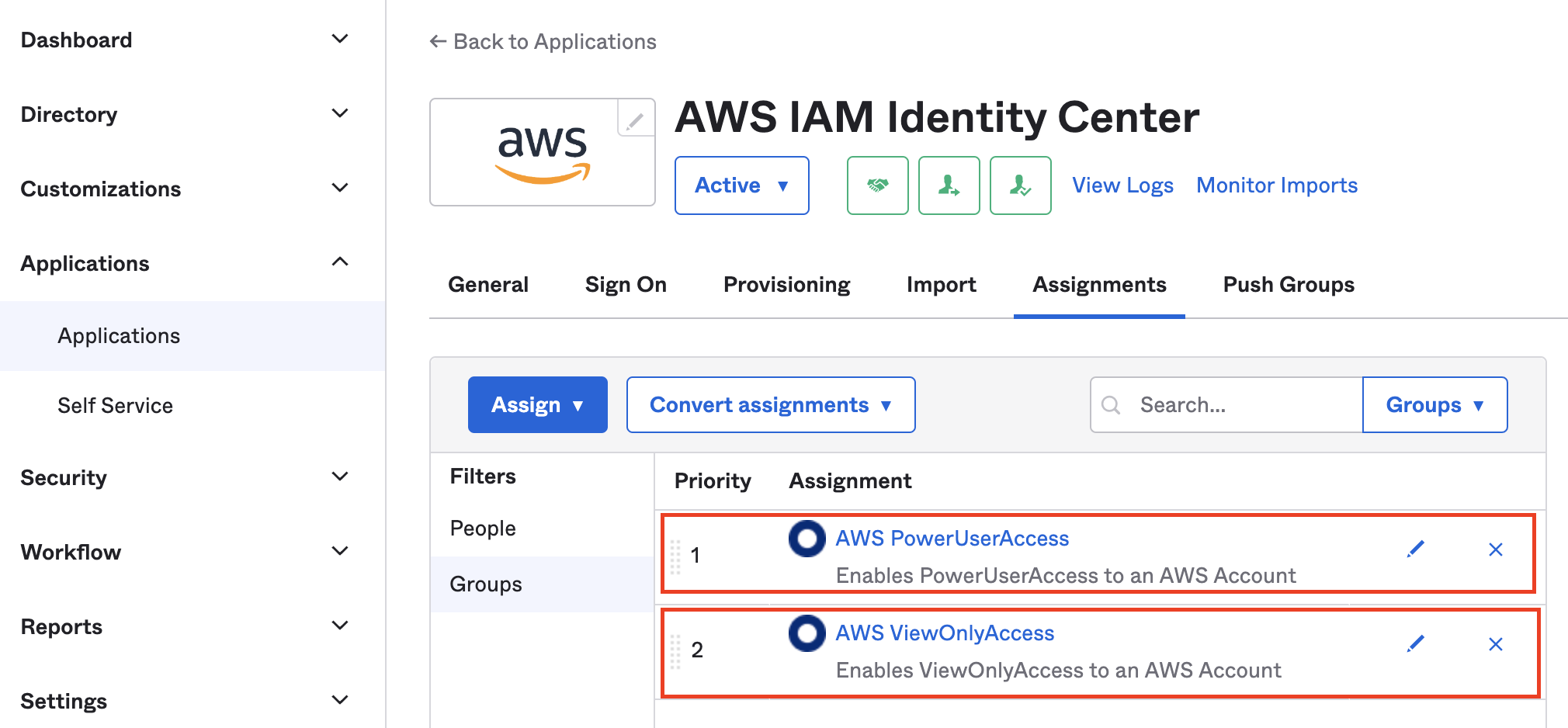This screenshot has height=728, width=1568.
Task: Click the drag handle for priority 1
Action: tap(675, 556)
